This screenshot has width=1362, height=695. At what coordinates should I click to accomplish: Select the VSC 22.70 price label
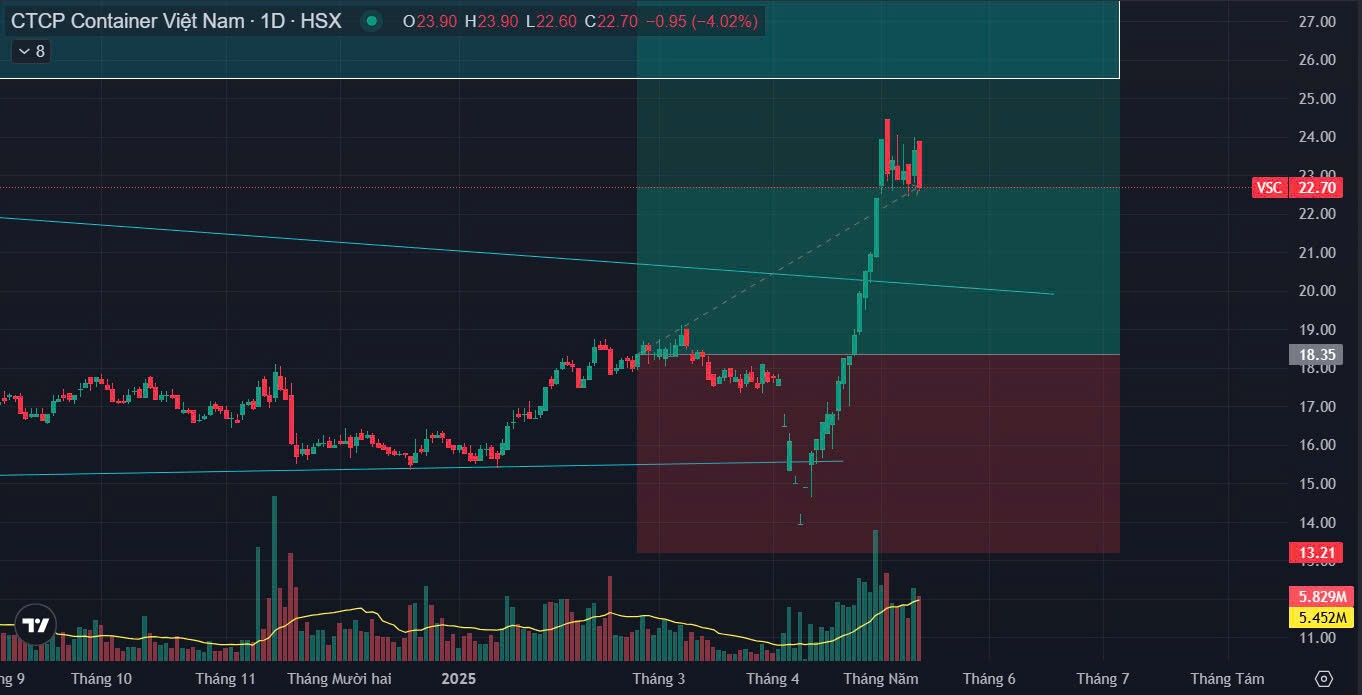click(x=1297, y=188)
